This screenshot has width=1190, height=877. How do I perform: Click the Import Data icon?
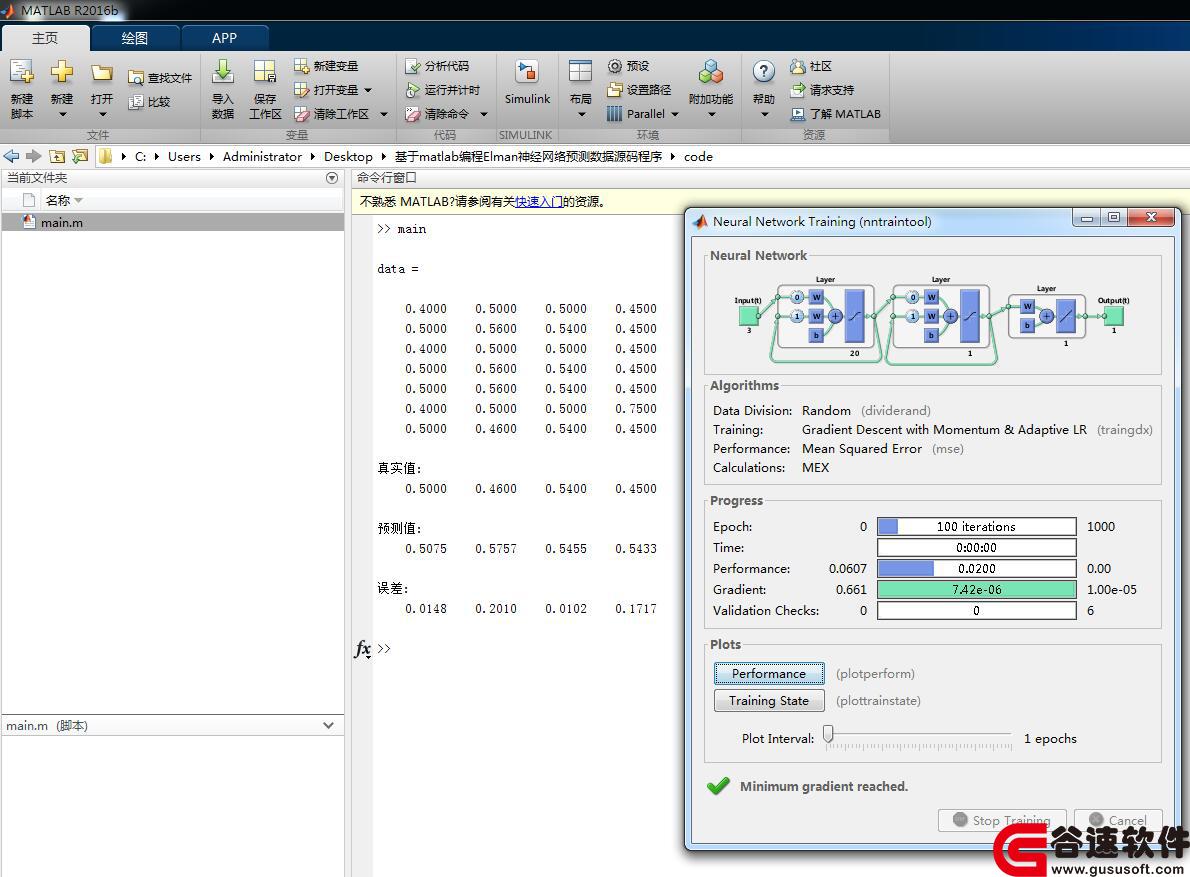pyautogui.click(x=222, y=73)
